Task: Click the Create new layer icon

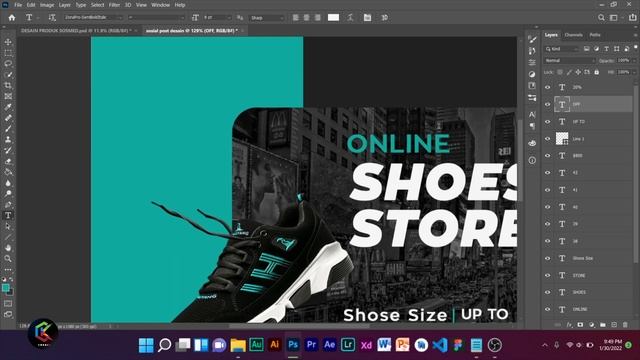Action: pos(614,325)
